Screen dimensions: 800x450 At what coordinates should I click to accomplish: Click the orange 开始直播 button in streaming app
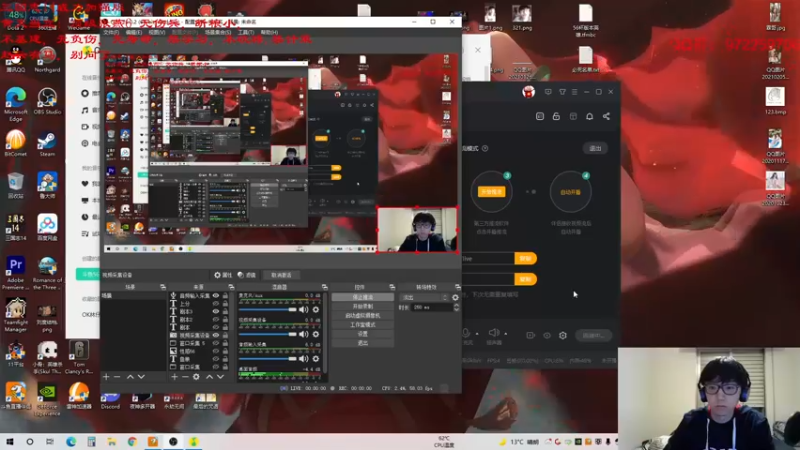(491, 192)
